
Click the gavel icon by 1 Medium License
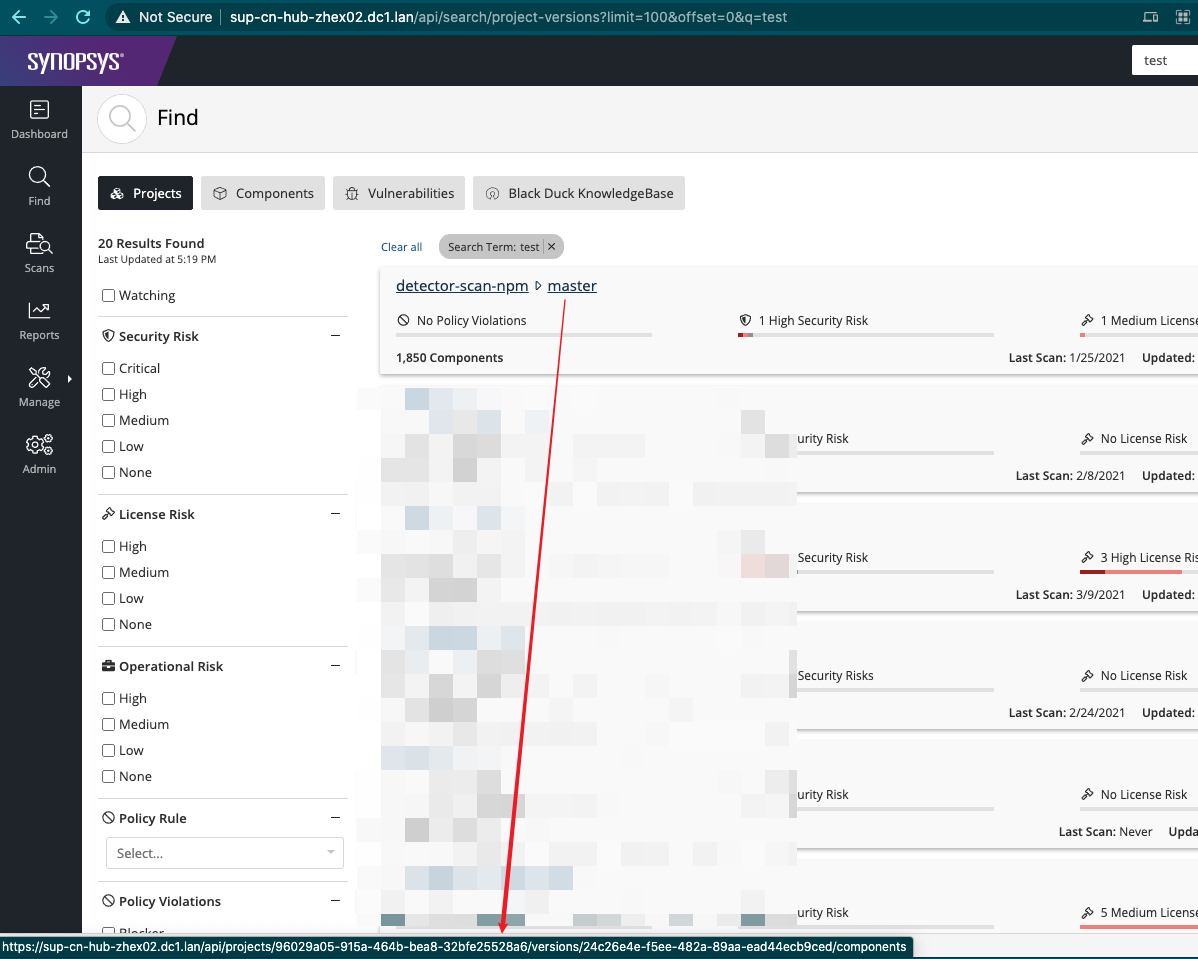[1087, 320]
